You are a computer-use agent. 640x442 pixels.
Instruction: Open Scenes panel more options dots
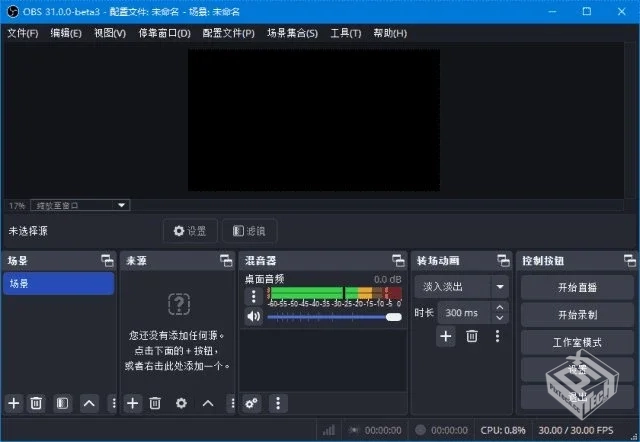point(113,403)
